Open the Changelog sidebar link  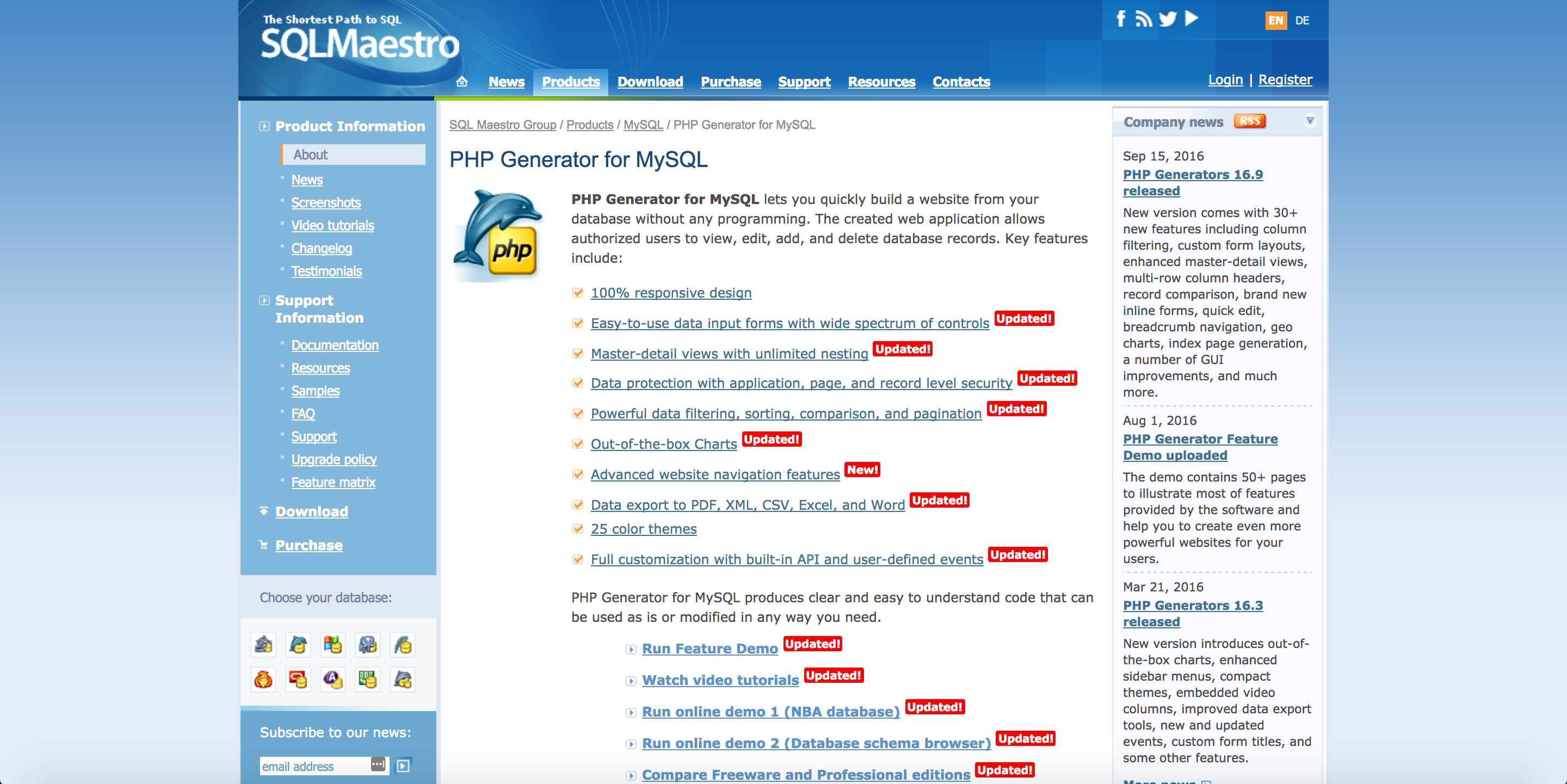(x=321, y=248)
